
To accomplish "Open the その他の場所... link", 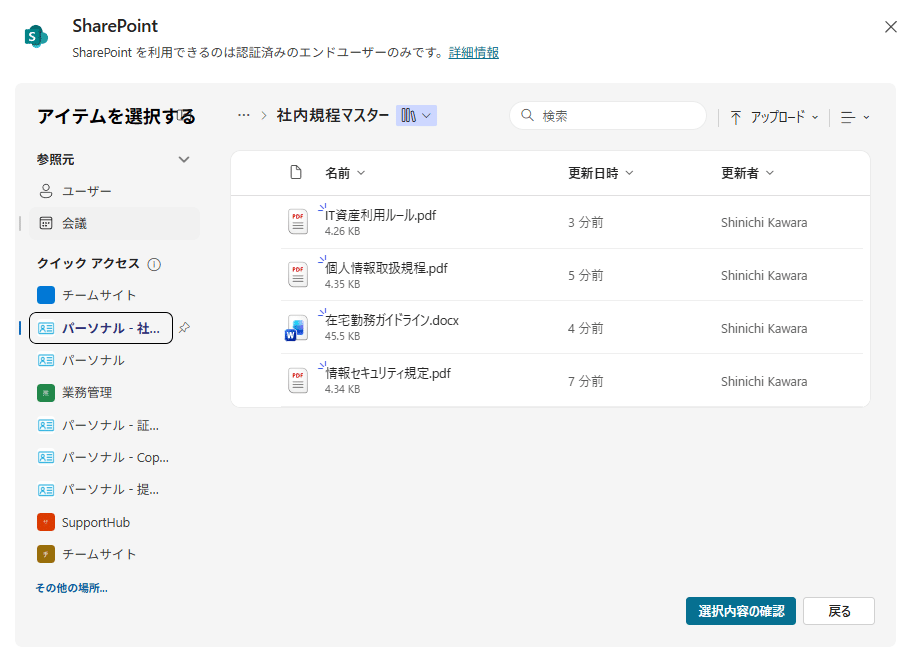I will 72,588.
